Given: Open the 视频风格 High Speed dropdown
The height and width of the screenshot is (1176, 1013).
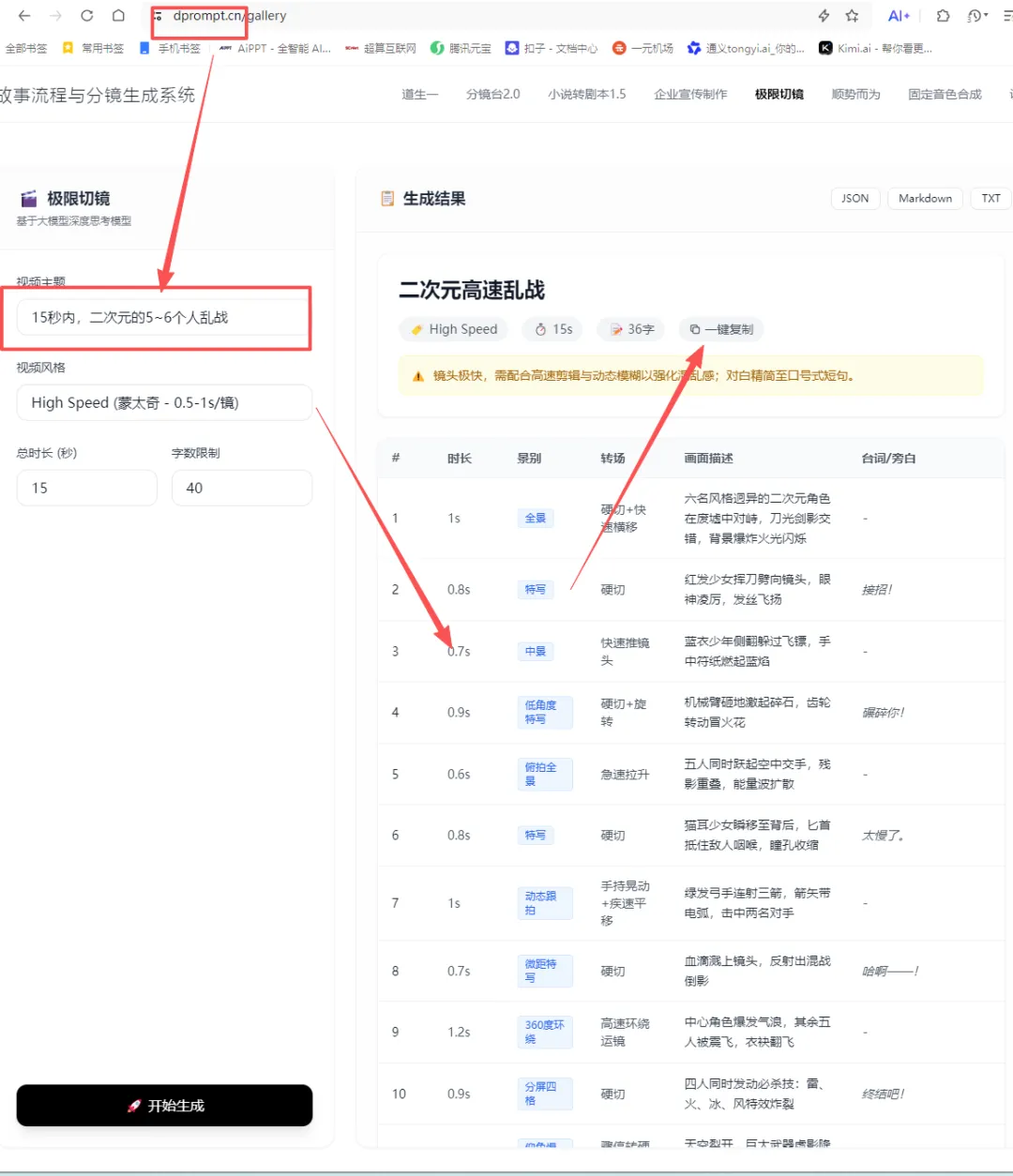Looking at the screenshot, I should (x=164, y=403).
